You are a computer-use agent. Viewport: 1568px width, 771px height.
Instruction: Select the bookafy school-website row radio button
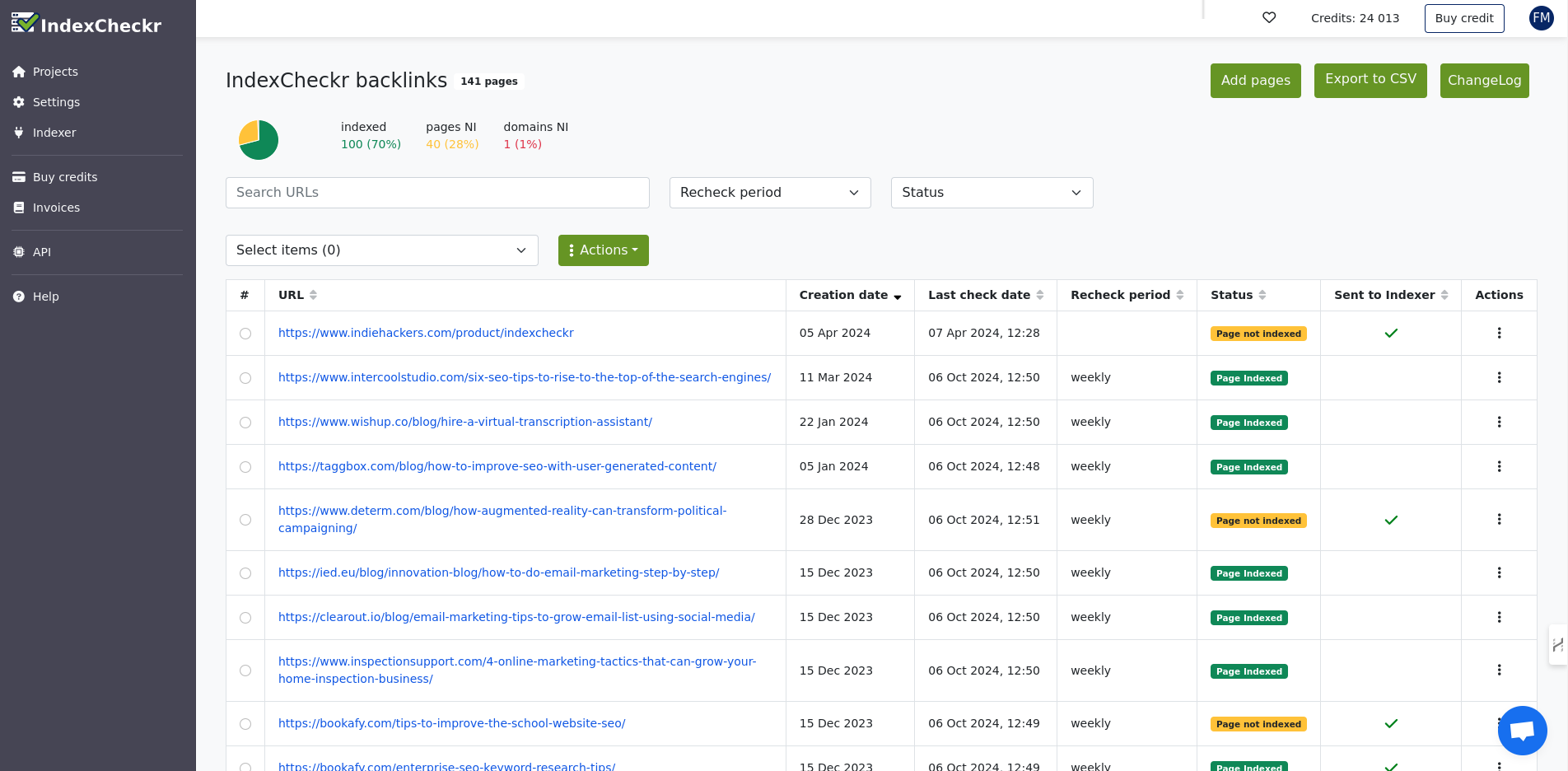click(245, 724)
